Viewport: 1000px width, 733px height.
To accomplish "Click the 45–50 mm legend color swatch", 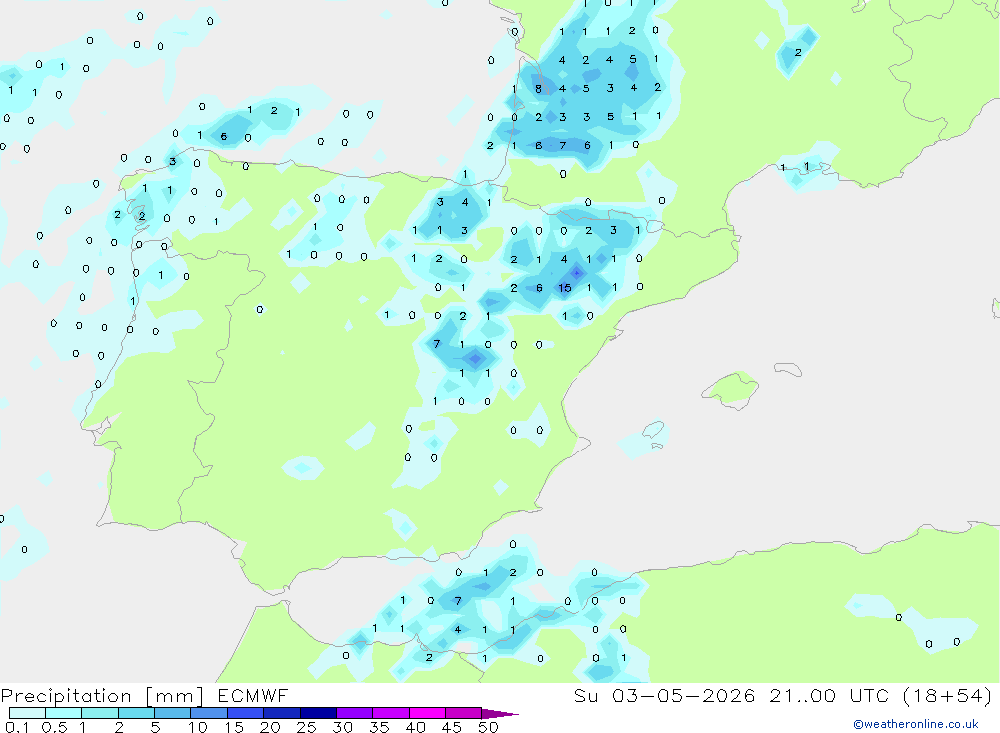I will (x=464, y=713).
